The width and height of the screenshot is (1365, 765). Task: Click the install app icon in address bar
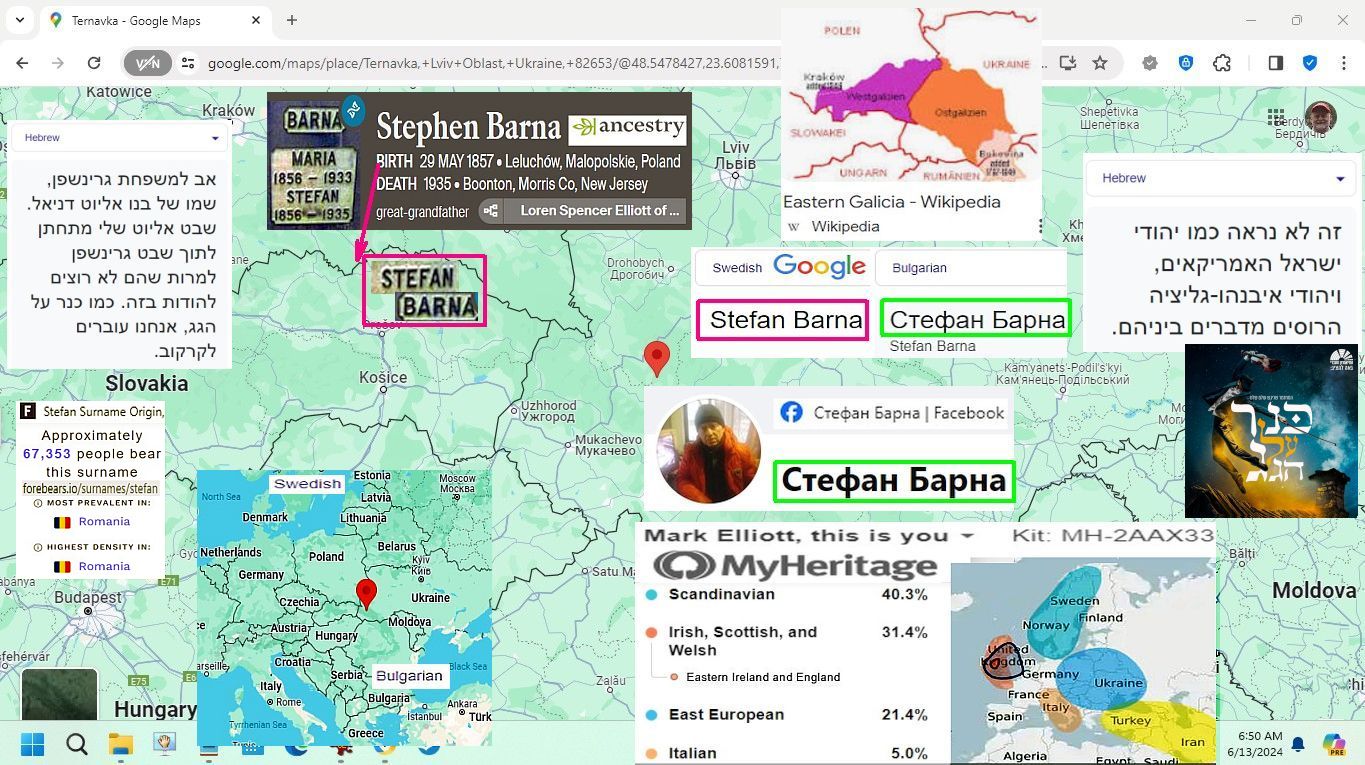pyautogui.click(x=1068, y=63)
